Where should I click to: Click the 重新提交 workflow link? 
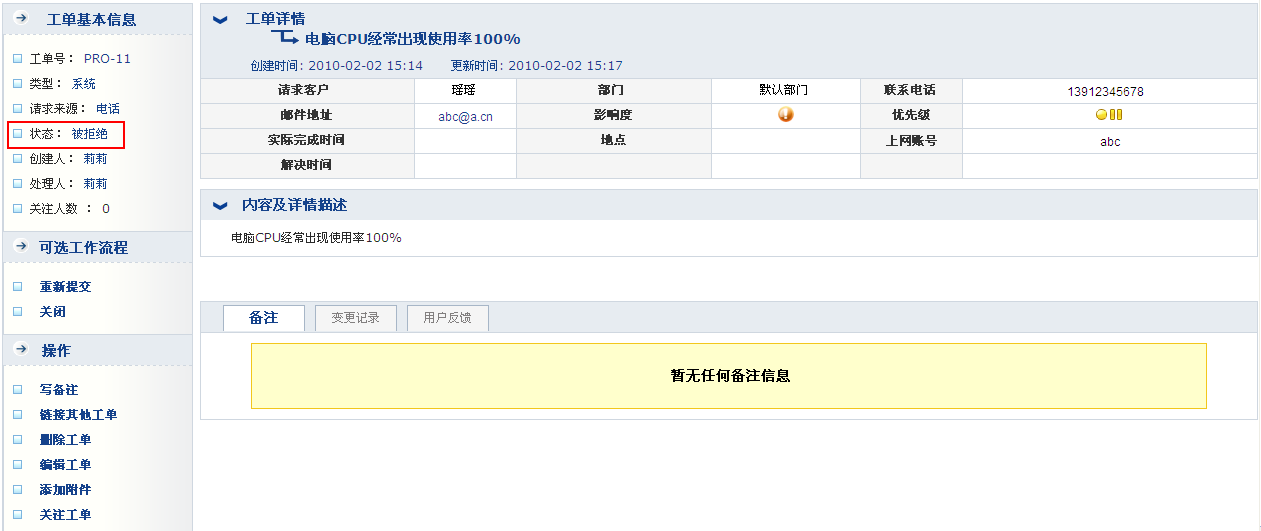coord(65,286)
